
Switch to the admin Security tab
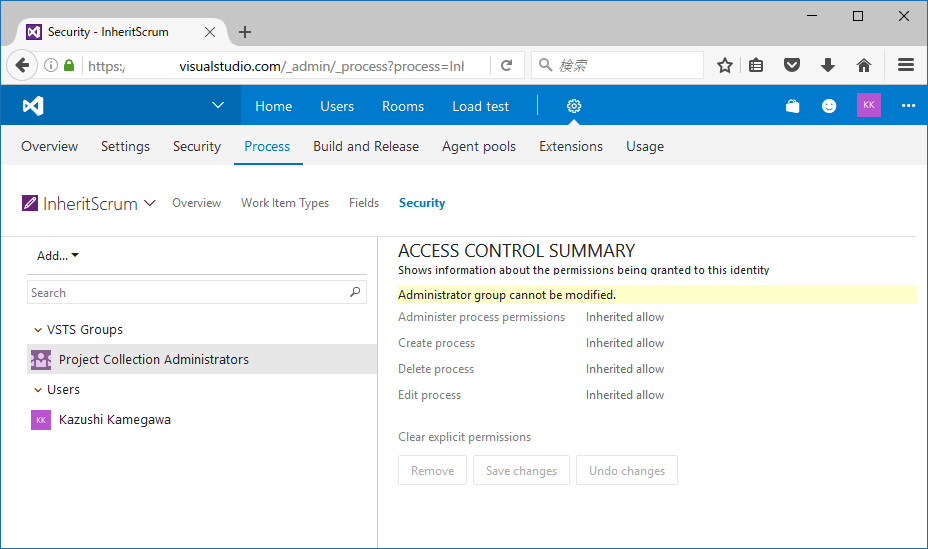click(x=197, y=146)
